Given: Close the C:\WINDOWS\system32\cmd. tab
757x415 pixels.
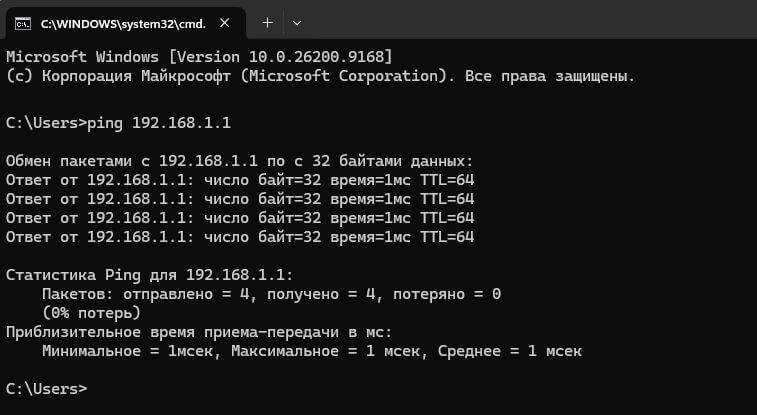Looking at the screenshot, I should (x=224, y=23).
